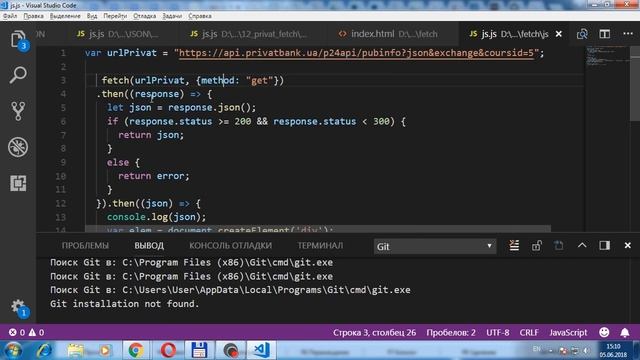The width and height of the screenshot is (640, 360).
Task: Open the Вид menu
Action: click(92, 16)
